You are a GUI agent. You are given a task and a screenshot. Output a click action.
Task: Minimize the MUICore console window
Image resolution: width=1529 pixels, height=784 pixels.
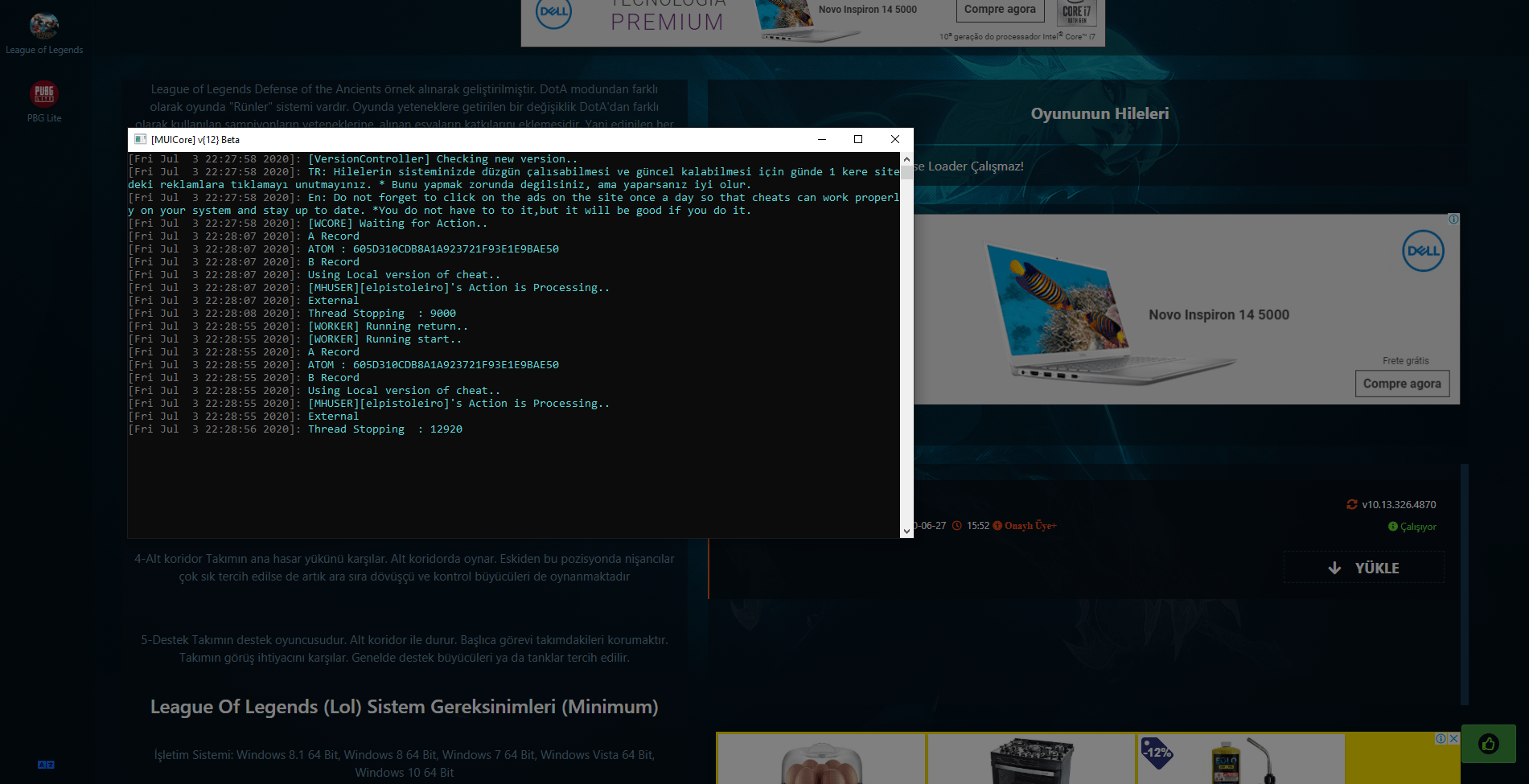pyautogui.click(x=822, y=139)
